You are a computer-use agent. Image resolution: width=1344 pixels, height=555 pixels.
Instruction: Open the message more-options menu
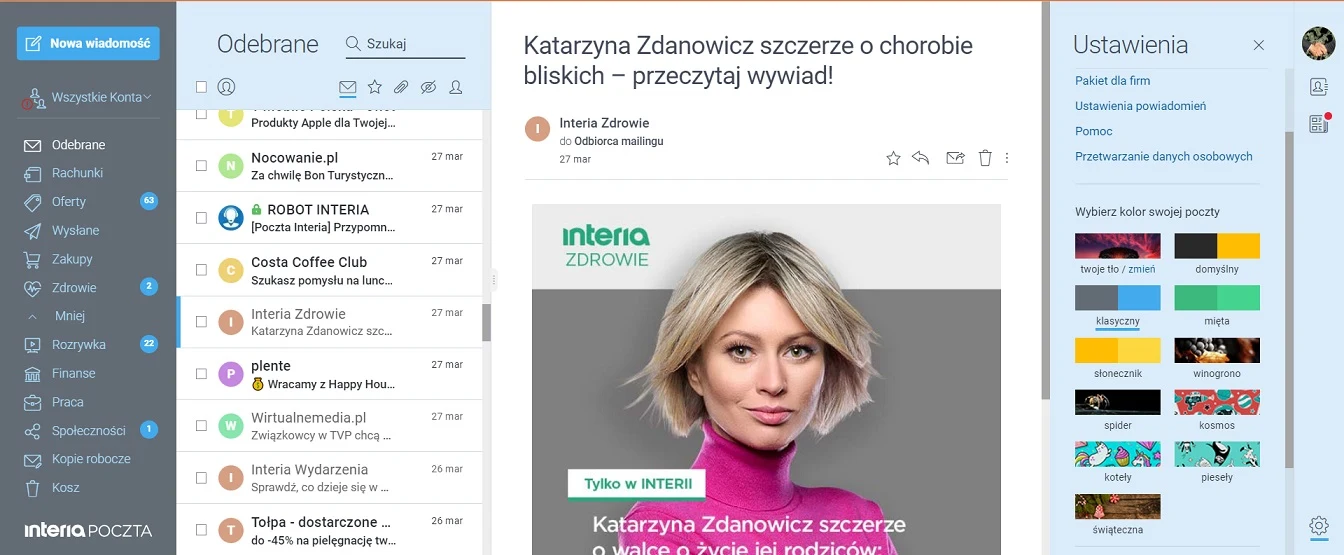click(x=1007, y=158)
